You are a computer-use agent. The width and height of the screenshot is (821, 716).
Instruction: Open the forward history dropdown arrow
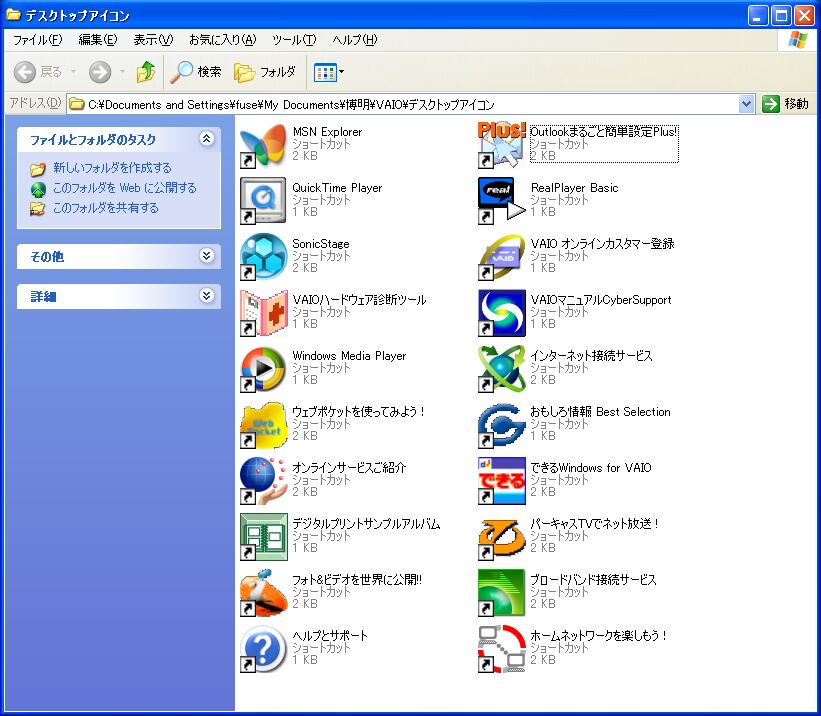point(123,72)
